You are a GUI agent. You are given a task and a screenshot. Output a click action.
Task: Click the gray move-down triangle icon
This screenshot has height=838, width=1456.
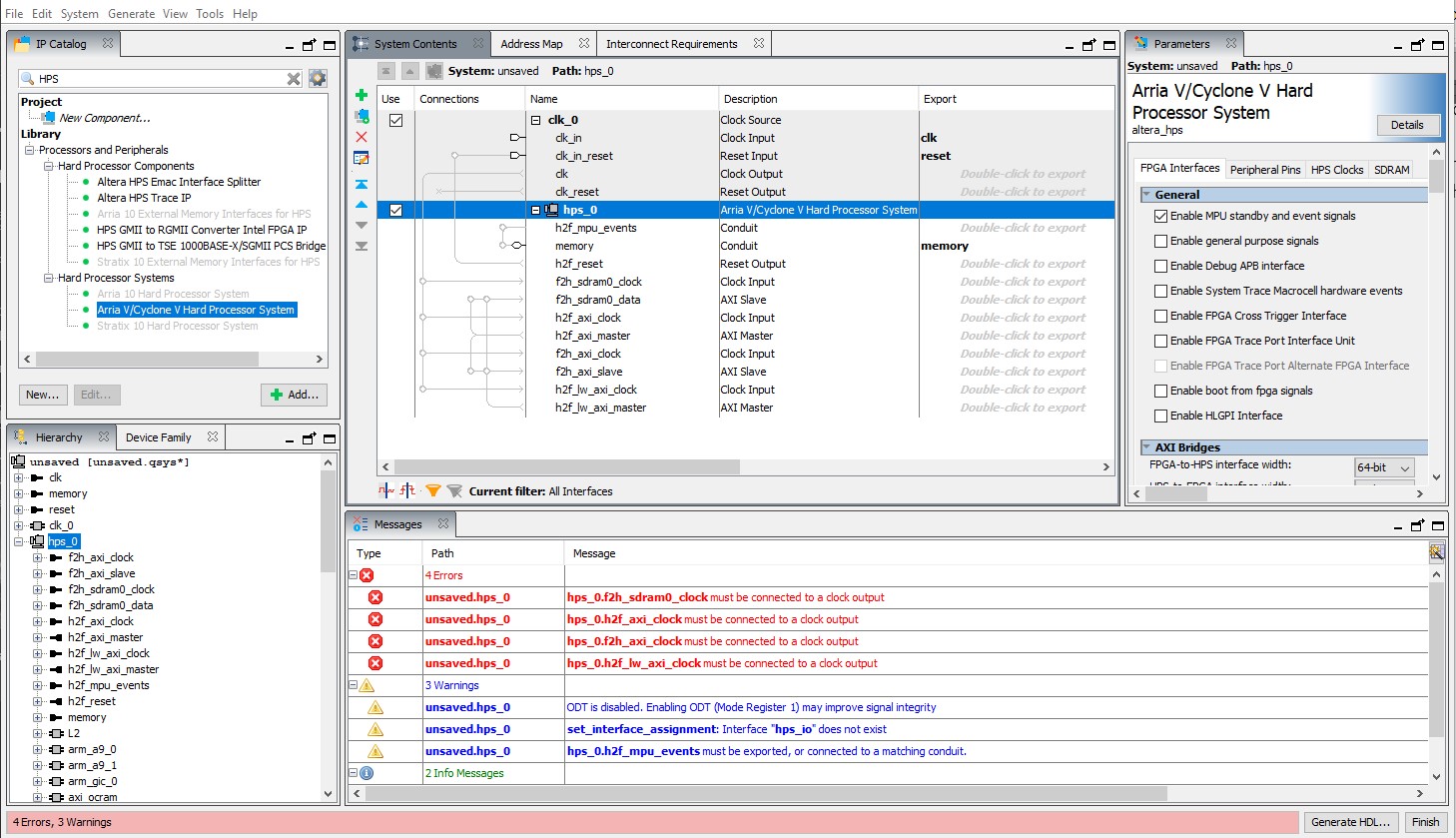click(x=362, y=225)
